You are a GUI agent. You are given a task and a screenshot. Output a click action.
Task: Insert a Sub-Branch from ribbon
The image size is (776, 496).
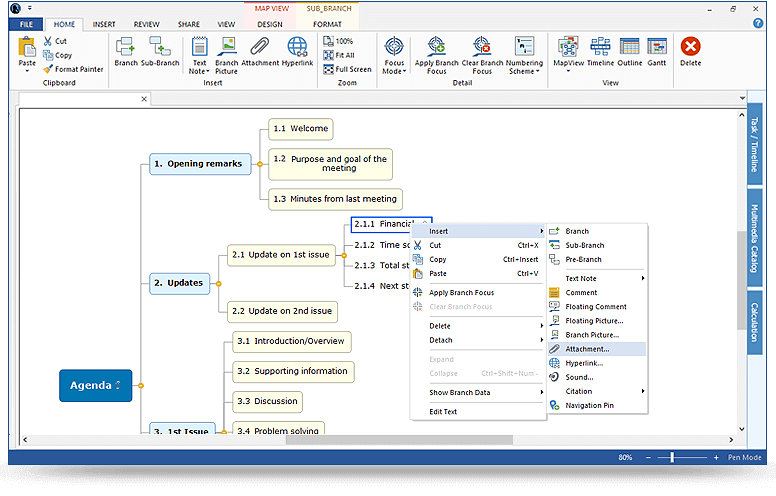pos(160,51)
